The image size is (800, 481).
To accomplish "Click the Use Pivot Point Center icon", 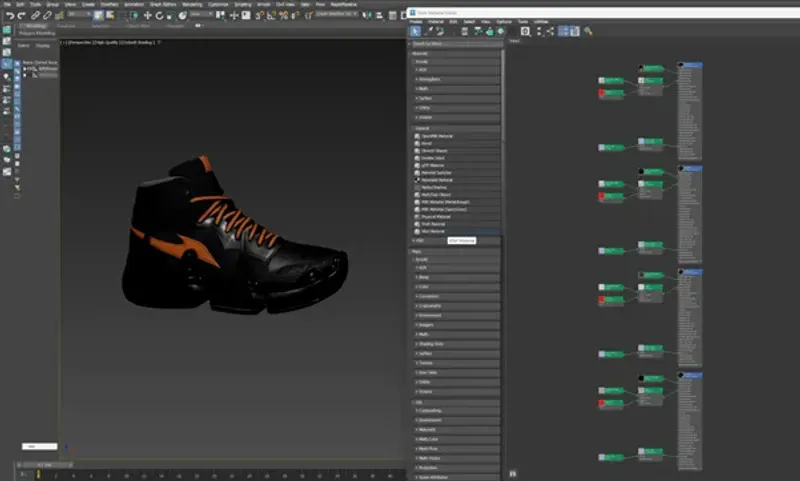I will tap(220, 15).
